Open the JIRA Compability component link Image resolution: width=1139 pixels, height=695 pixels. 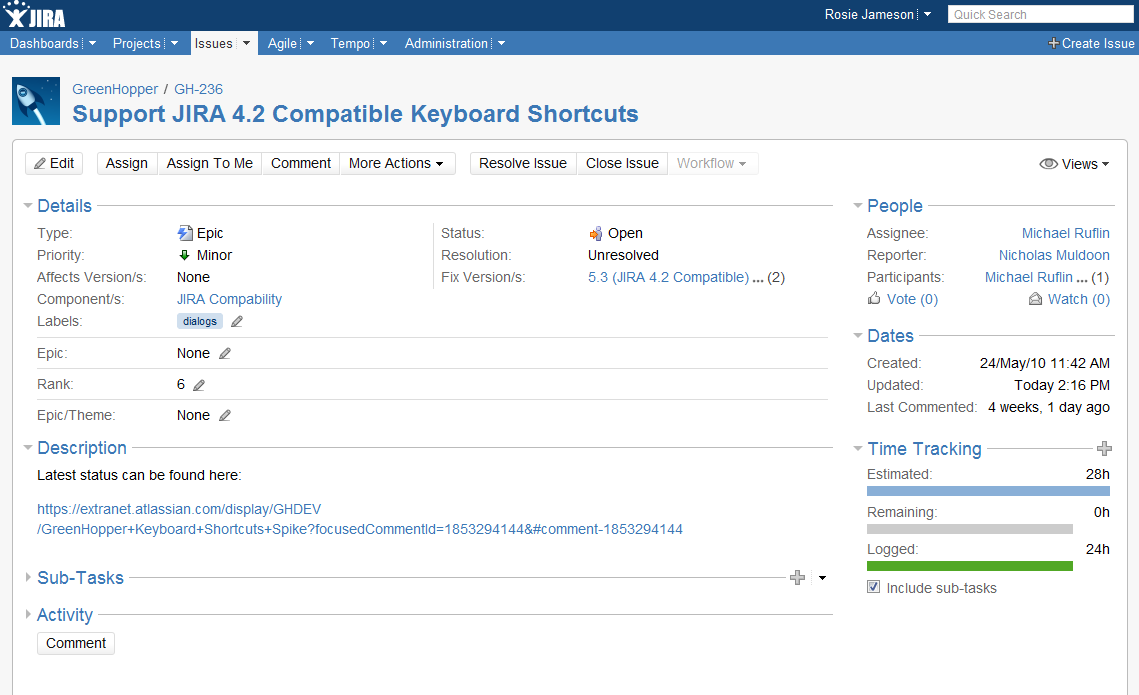click(x=230, y=299)
